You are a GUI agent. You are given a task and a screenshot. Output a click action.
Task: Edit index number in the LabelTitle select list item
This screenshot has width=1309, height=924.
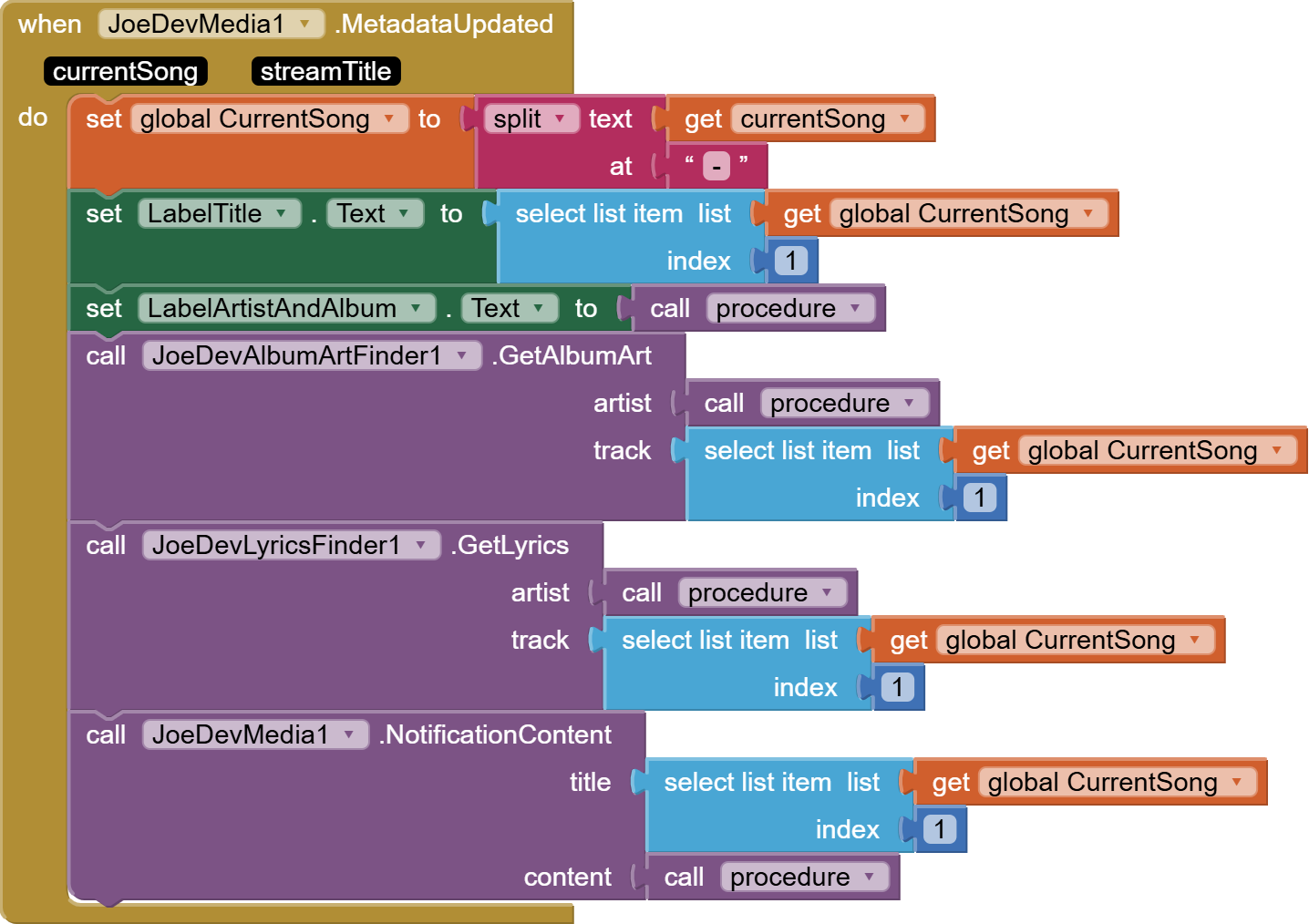coord(790,262)
